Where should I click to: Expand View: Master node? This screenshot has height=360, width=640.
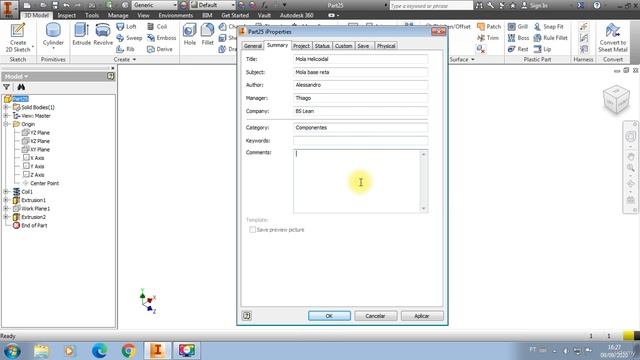[6, 116]
